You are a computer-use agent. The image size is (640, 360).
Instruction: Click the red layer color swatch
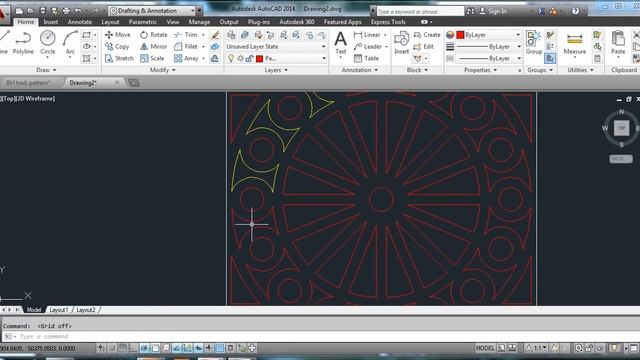(259, 59)
